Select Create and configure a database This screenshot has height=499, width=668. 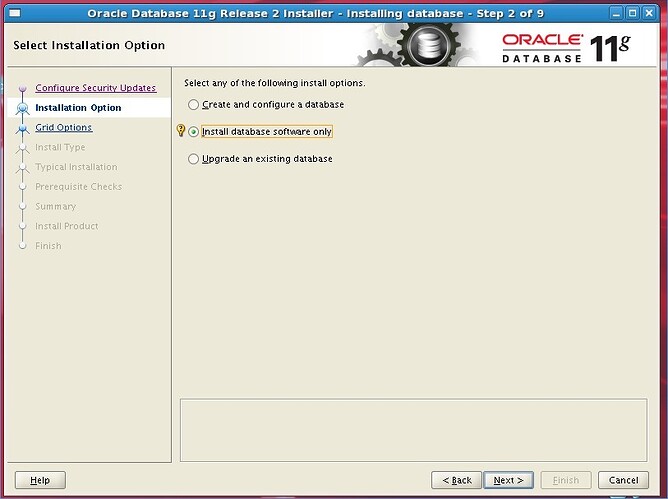(x=194, y=105)
